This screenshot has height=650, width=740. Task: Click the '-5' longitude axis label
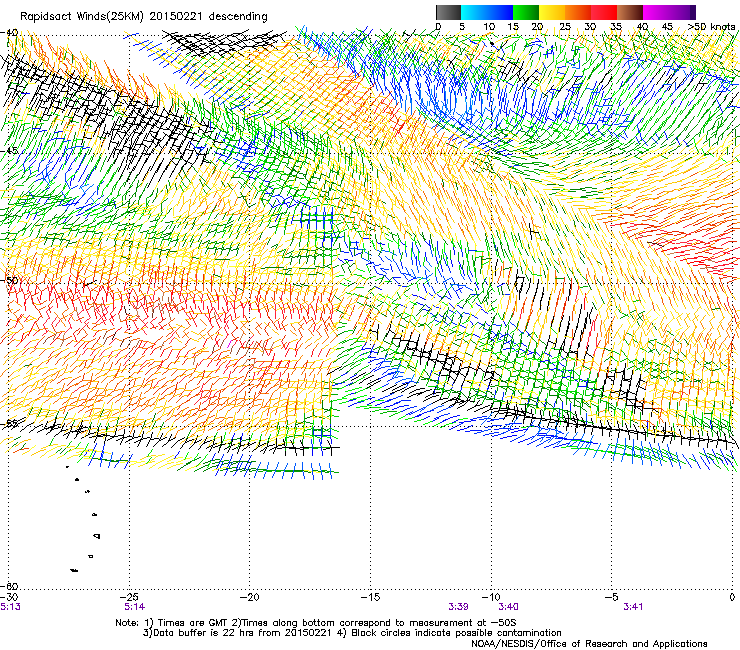[611, 598]
